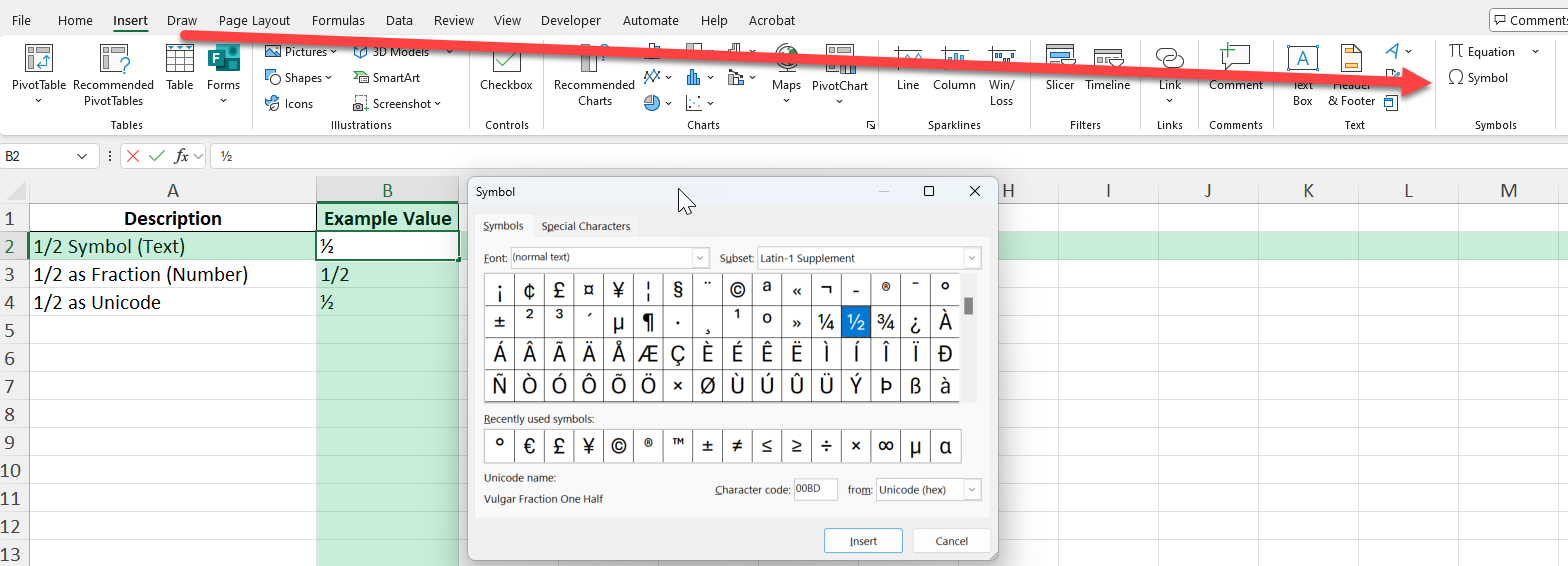
Task: Click the 3D Models button
Action: tap(392, 51)
